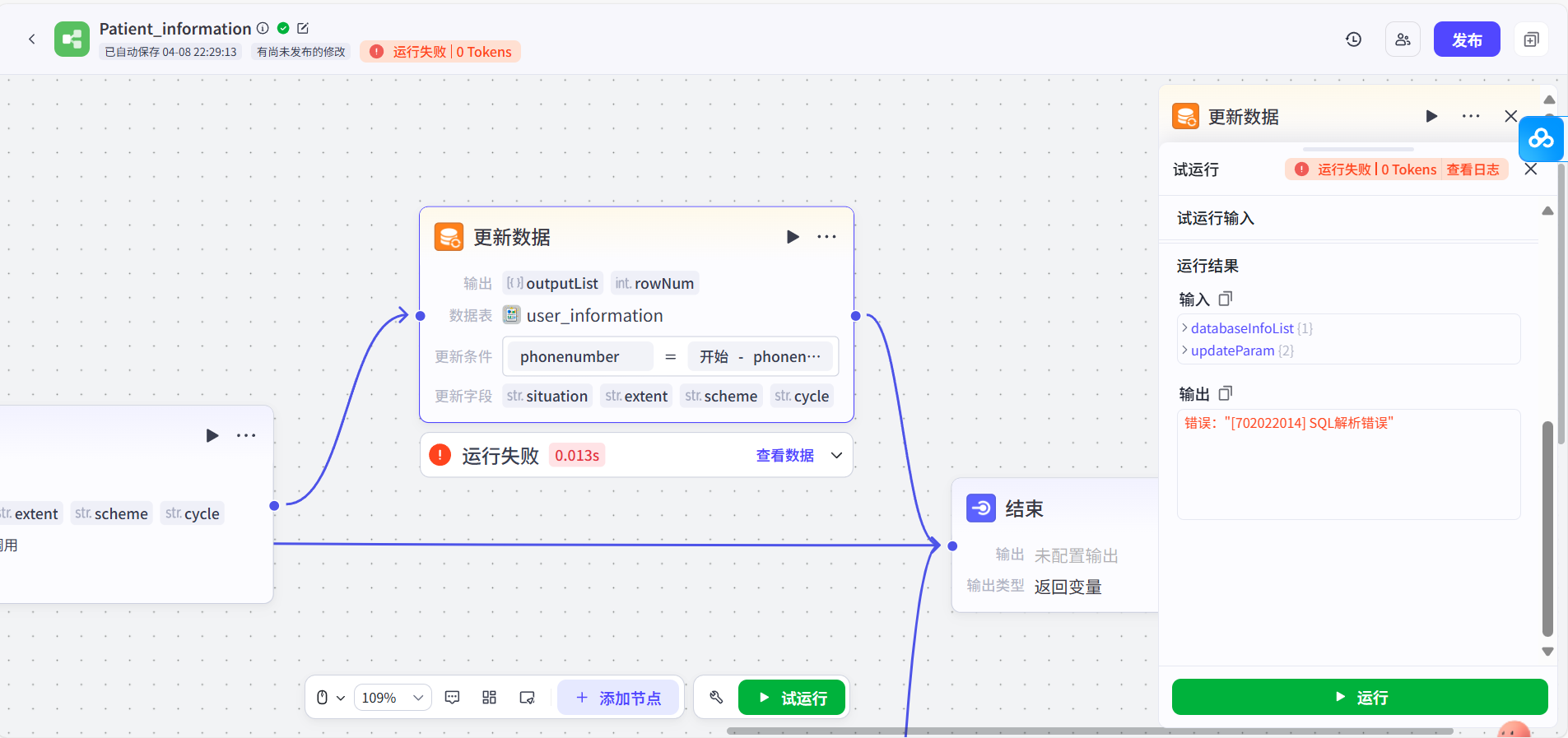The width and height of the screenshot is (1568, 738).
Task: Click the 添加节点 add node button
Action: coord(618,698)
